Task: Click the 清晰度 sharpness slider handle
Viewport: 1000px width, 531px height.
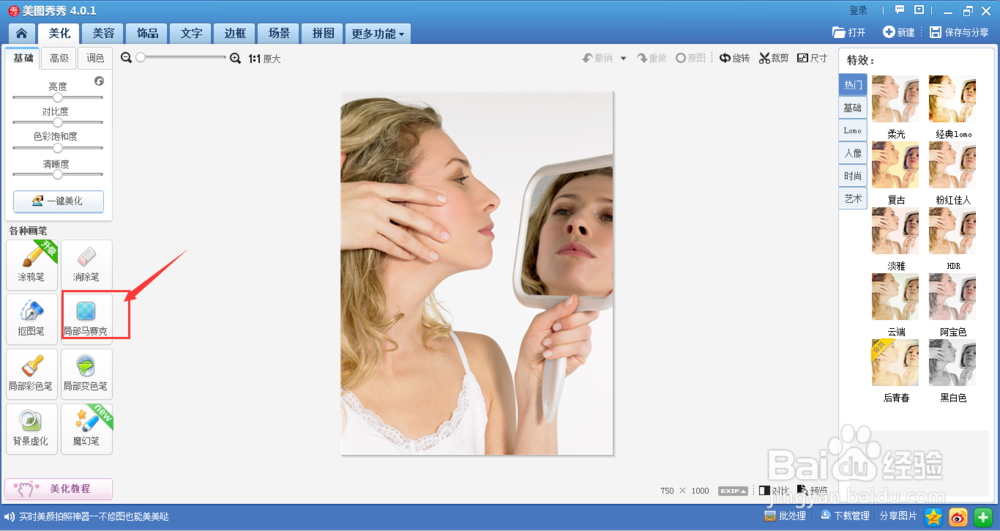Action: pos(58,174)
